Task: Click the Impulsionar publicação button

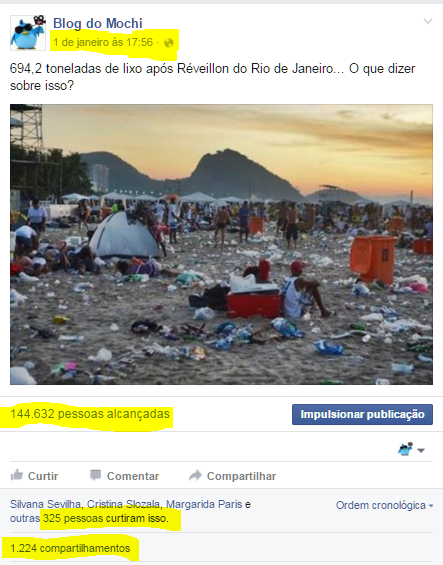Action: [x=362, y=414]
